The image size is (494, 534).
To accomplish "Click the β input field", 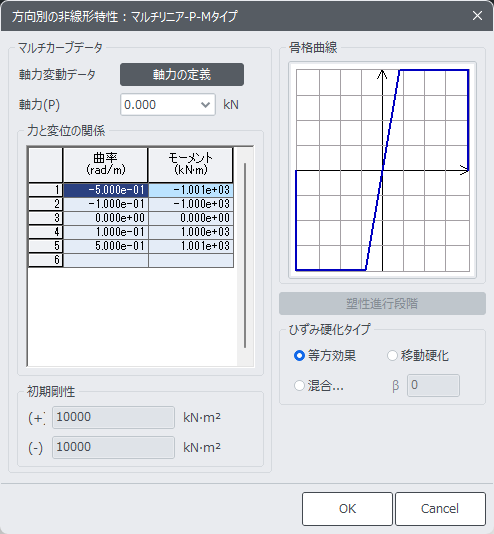I will 433,386.
